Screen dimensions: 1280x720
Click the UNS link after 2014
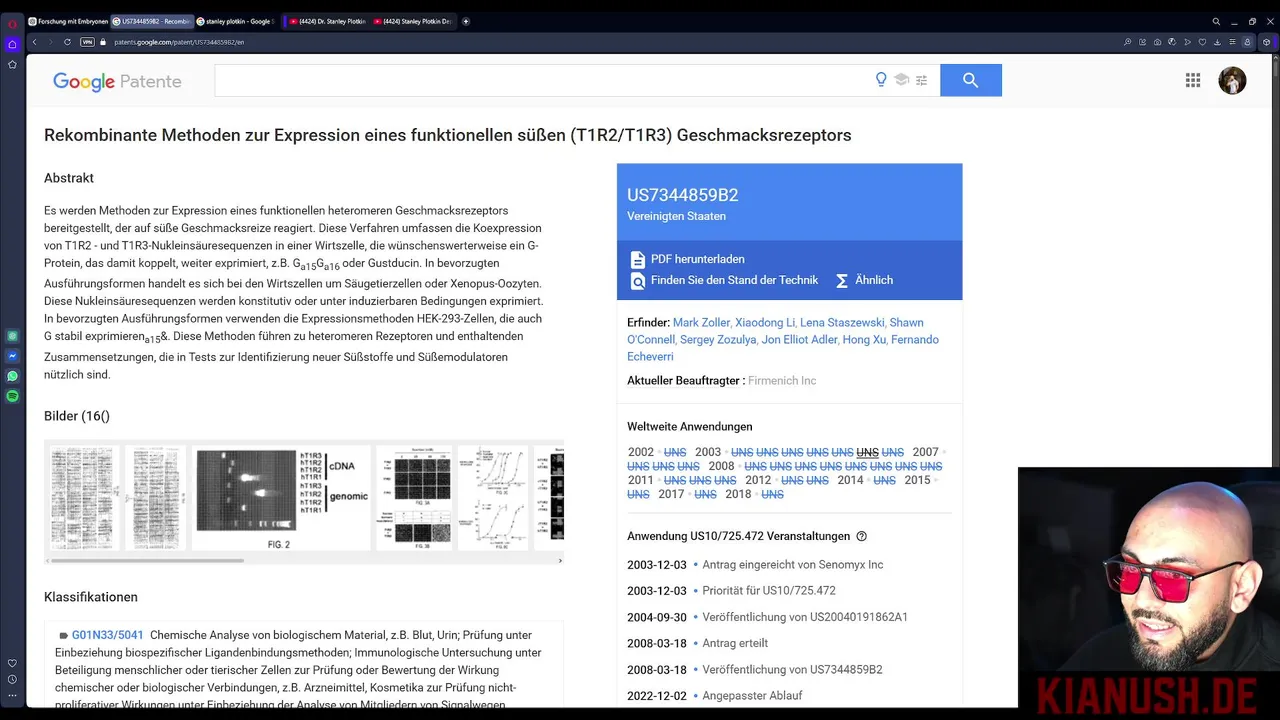[884, 481]
